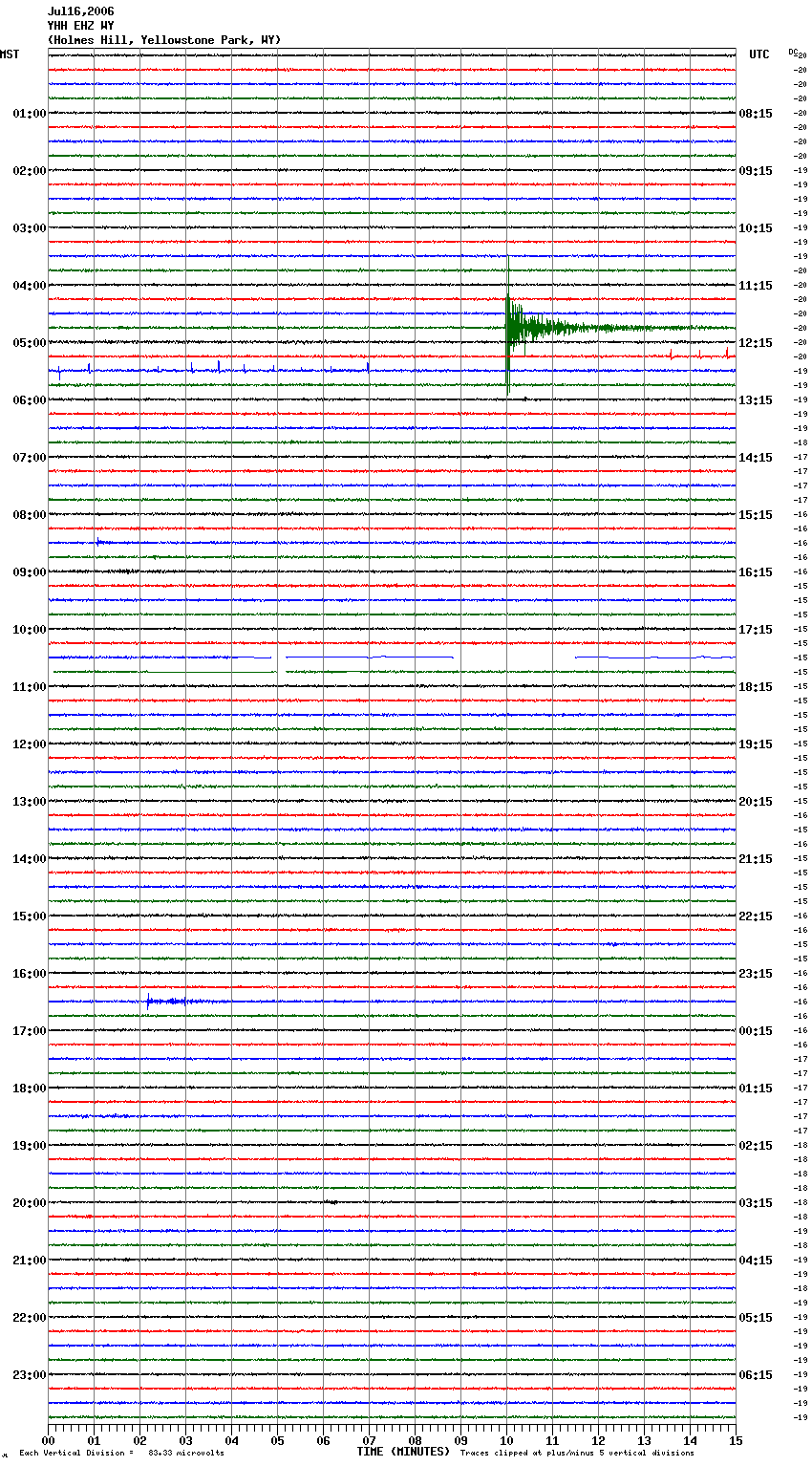Click the 06:15 UTC row label
Viewport: 812px width, 1466px height.
(756, 1375)
